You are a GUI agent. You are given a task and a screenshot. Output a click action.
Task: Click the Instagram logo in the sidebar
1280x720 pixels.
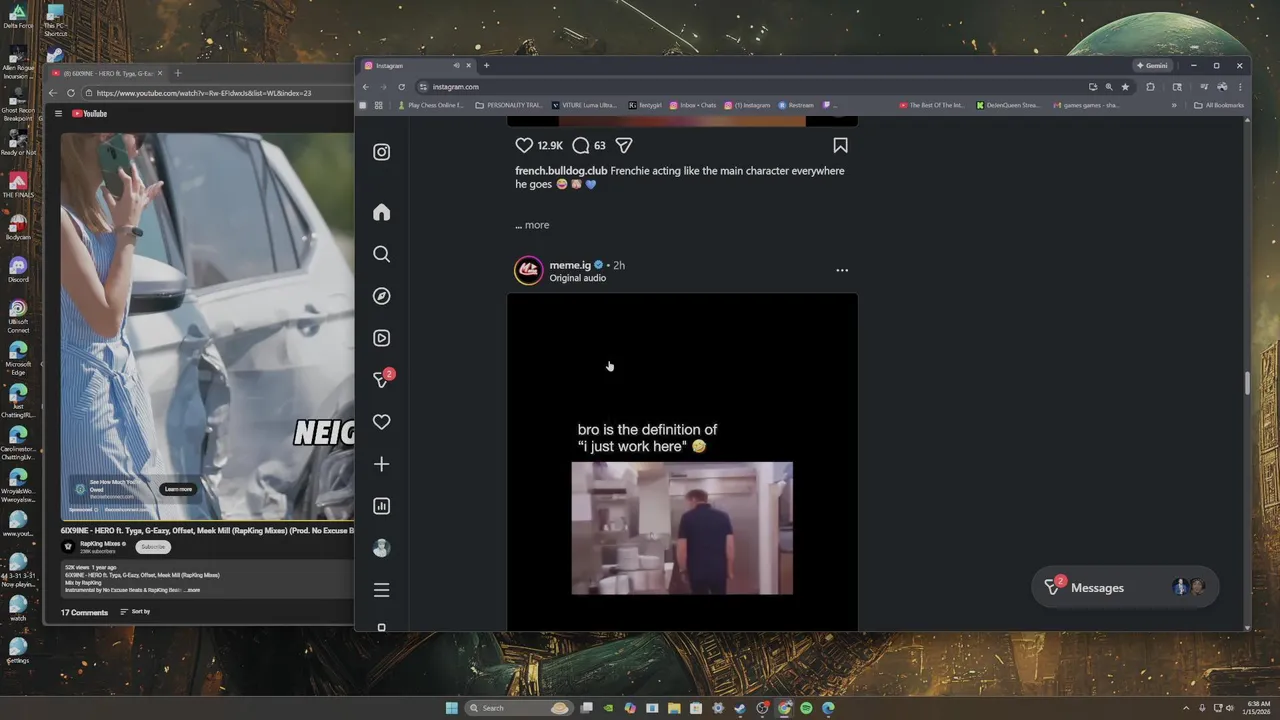click(x=381, y=152)
